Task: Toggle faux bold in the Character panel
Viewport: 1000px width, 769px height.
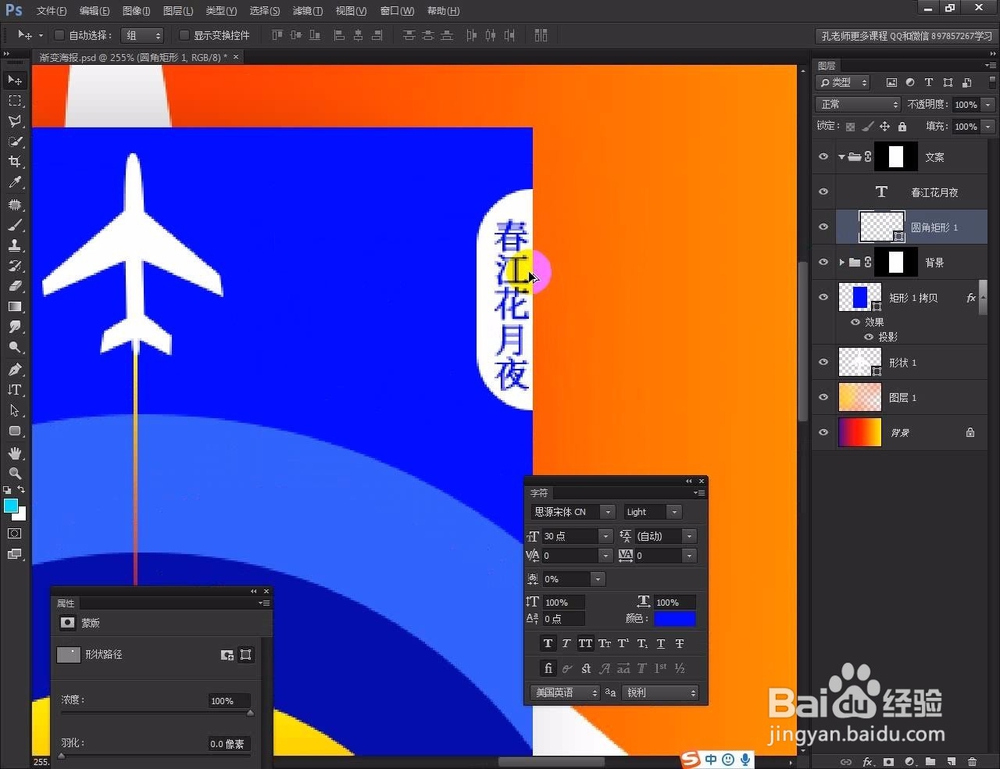Action: 546,643
